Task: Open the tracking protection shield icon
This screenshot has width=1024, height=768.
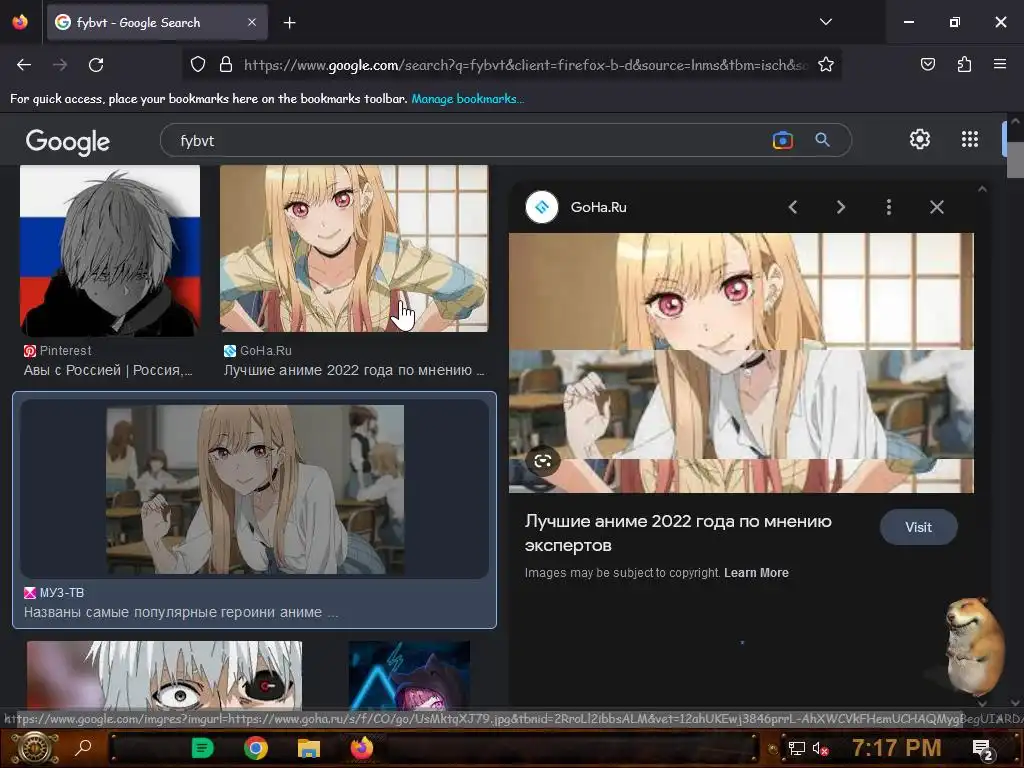Action: tap(198, 65)
